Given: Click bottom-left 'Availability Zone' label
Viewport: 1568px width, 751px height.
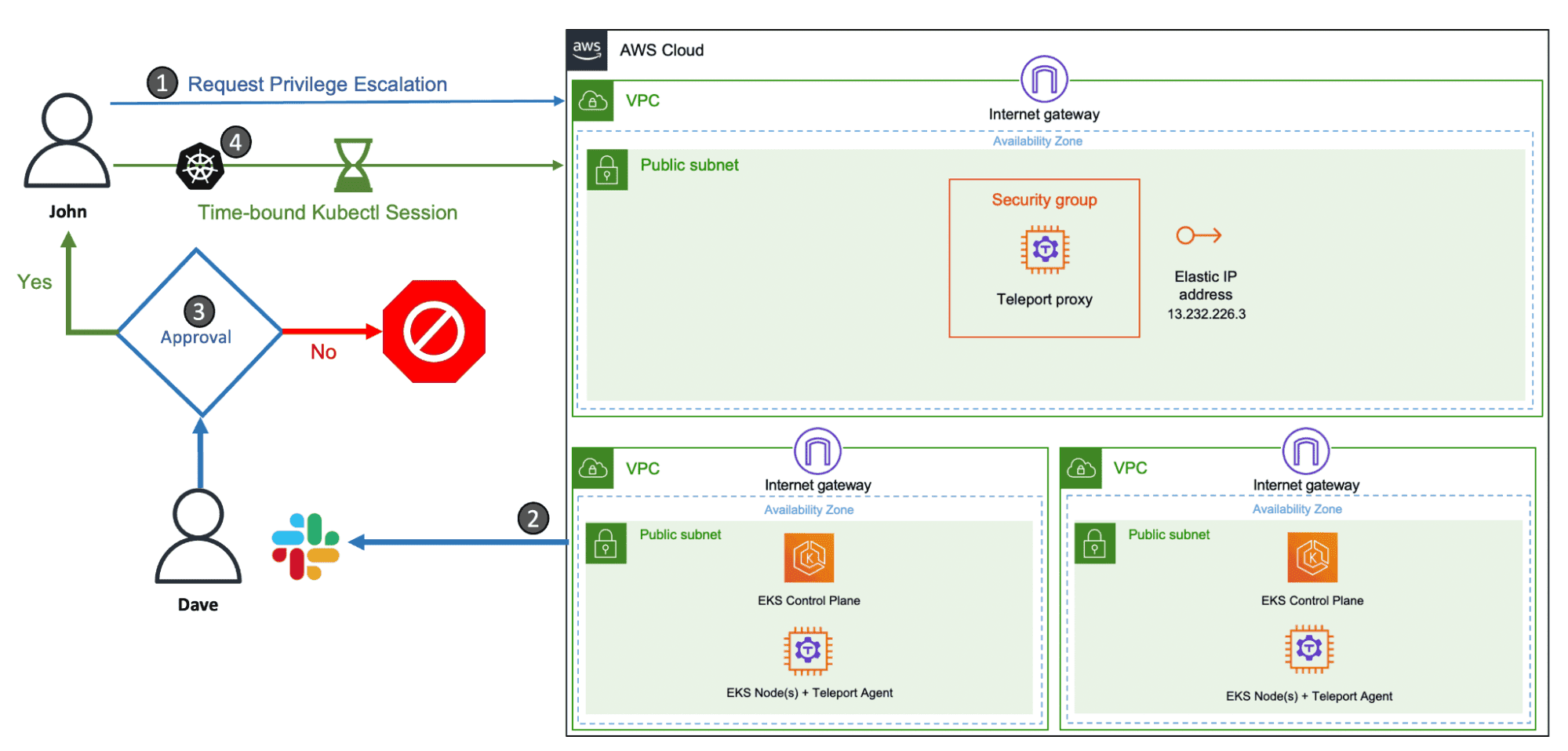Looking at the screenshot, I should [x=809, y=510].
